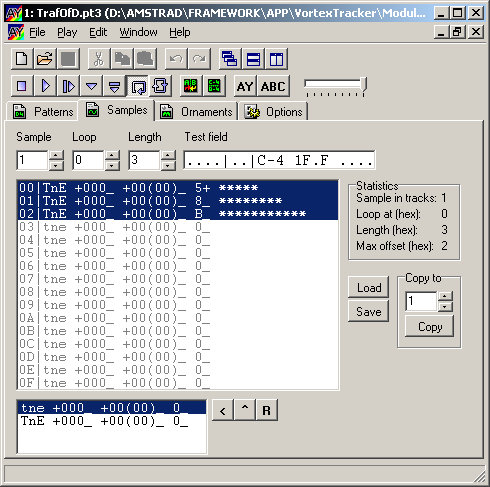Click the '<' button below sample list

223,410
